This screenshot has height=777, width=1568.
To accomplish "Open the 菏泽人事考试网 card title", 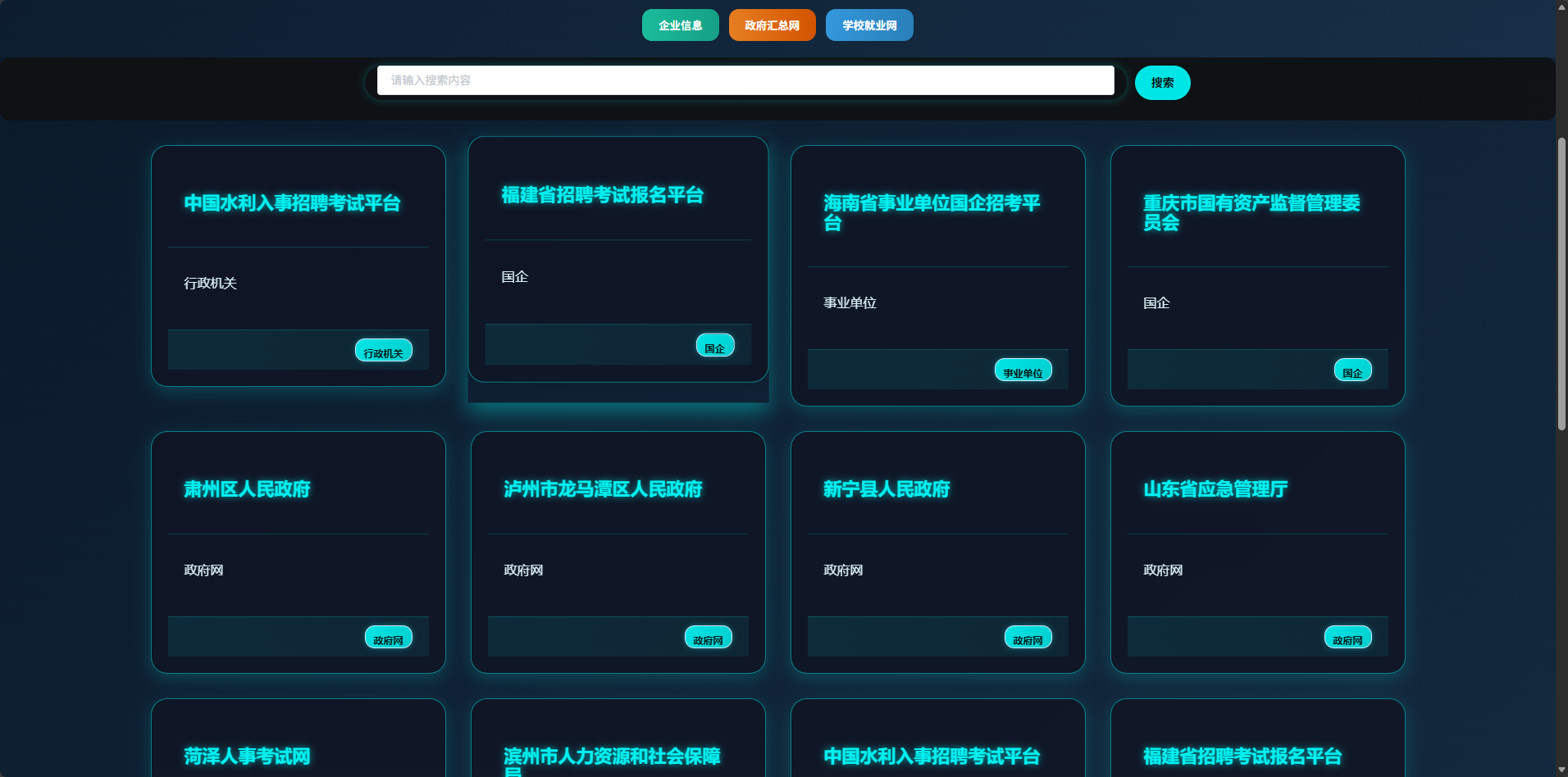I will pos(247,757).
